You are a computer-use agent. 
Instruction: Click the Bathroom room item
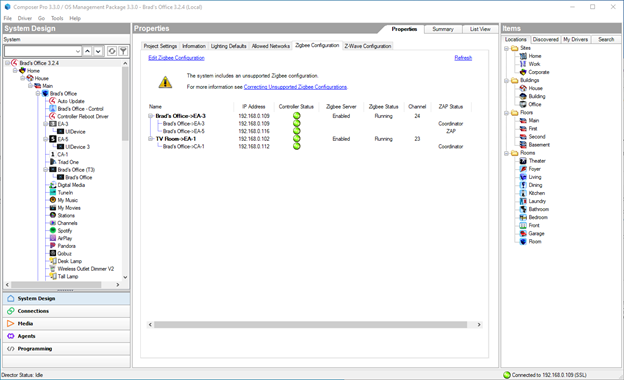pyautogui.click(x=538, y=209)
